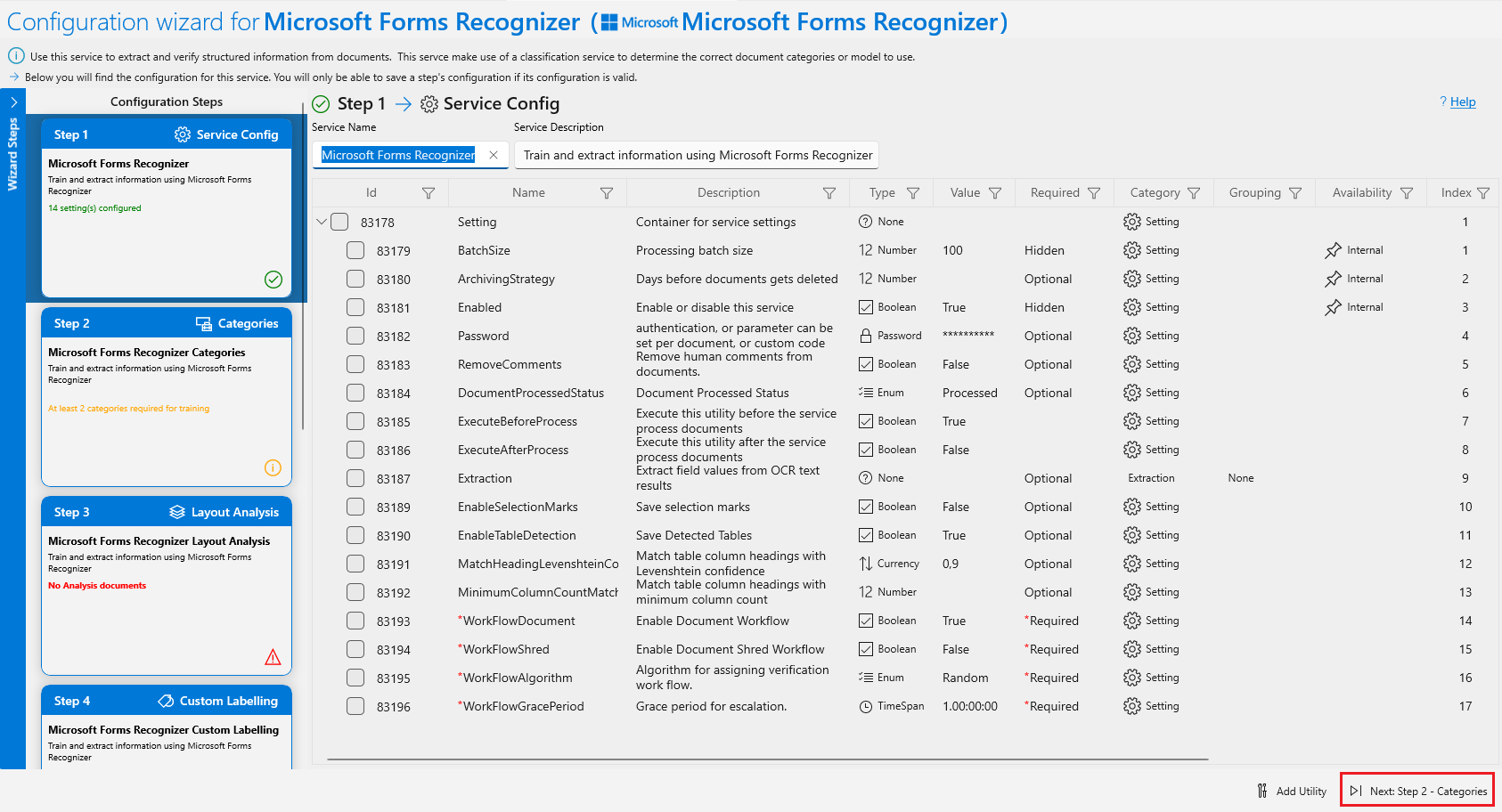1502x812 pixels.
Task: Select the WorkFlowDocument row checkbox
Action: coord(355,621)
